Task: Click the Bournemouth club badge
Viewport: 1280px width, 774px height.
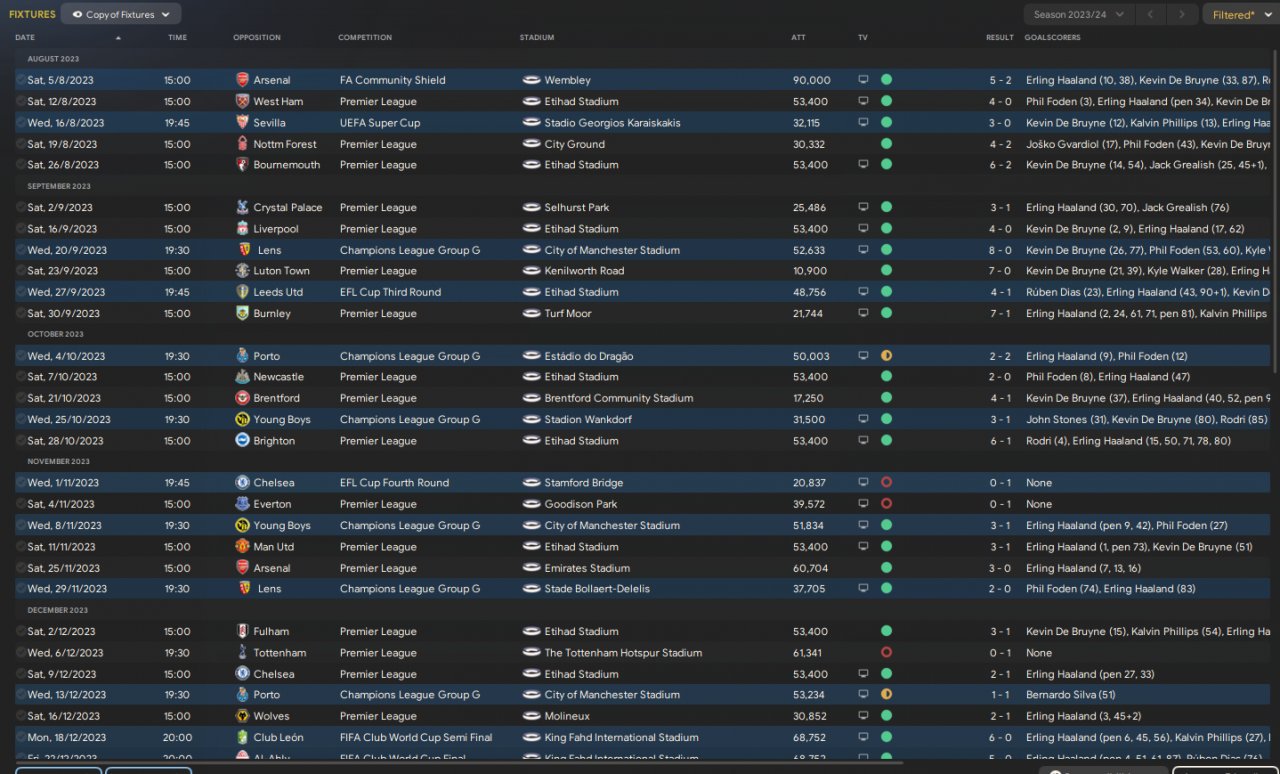Action: (242, 165)
